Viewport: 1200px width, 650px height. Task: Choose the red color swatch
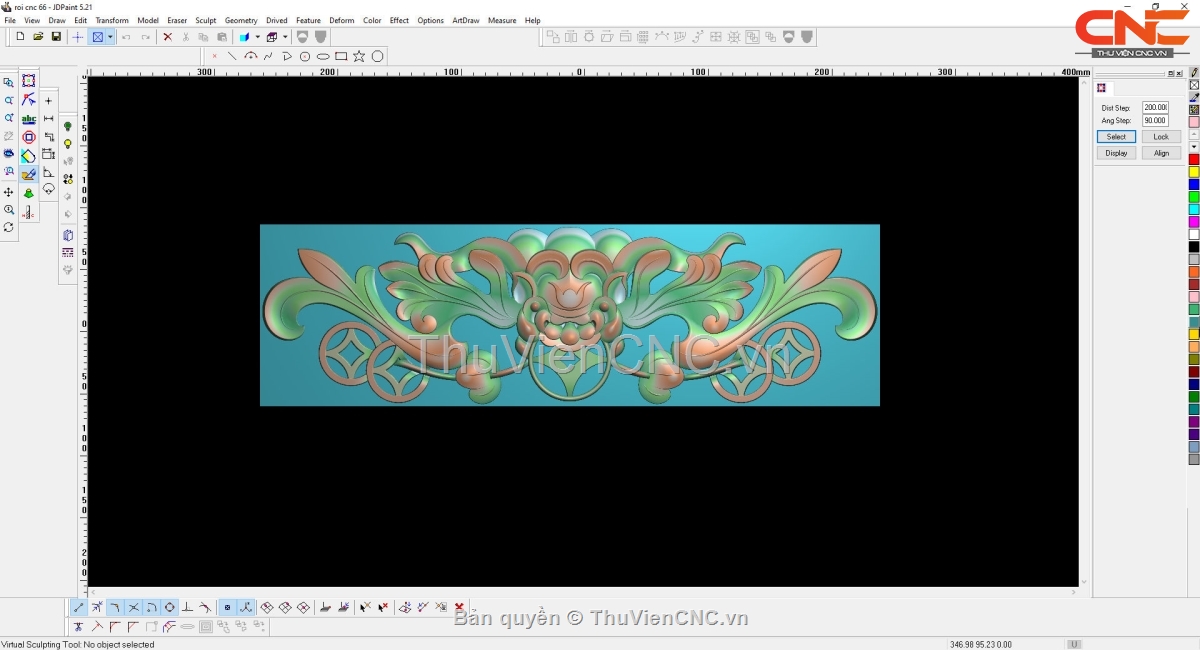[1194, 160]
